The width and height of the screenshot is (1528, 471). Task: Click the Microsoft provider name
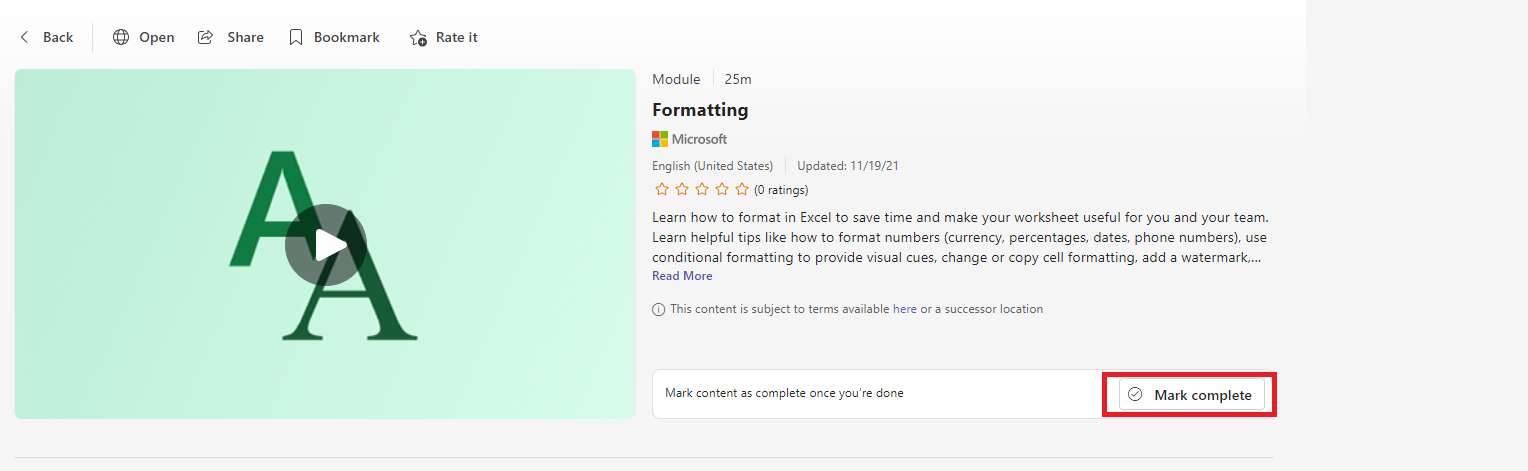pos(700,139)
